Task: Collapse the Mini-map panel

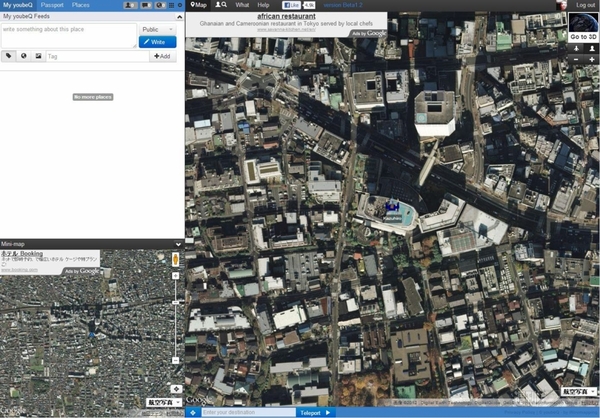Action: (x=178, y=244)
